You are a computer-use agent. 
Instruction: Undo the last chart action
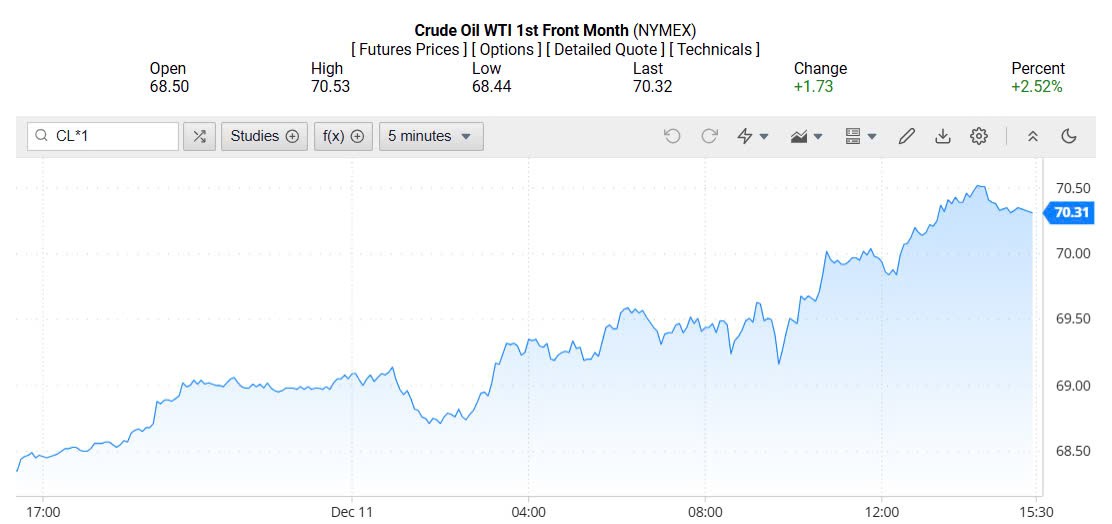tap(672, 136)
